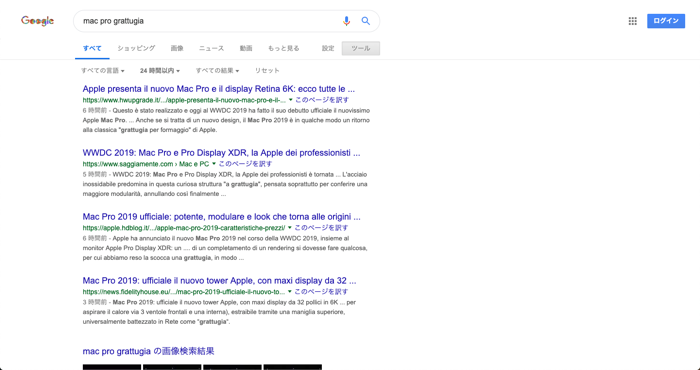The height and width of the screenshot is (370, 700).
Task: Select the すべて tab
Action: click(92, 48)
